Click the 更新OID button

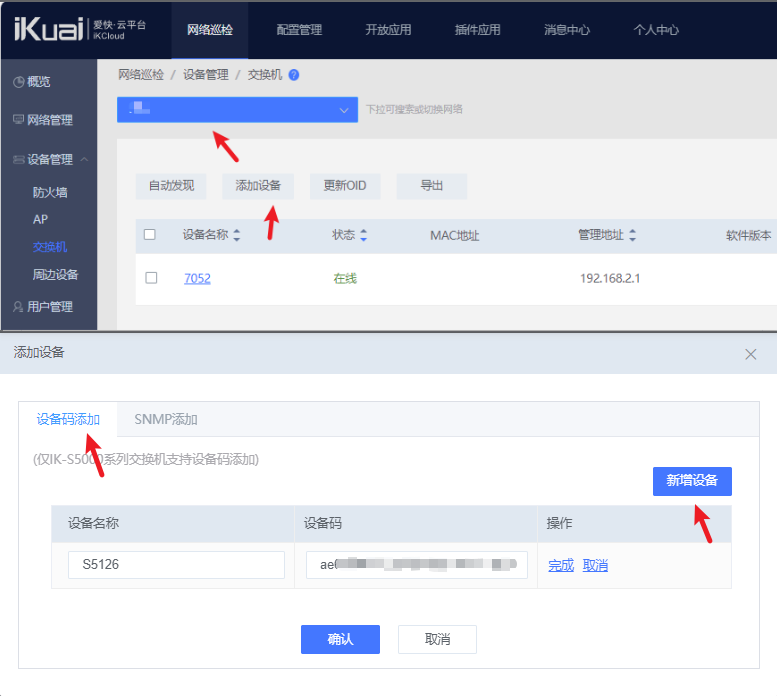click(x=345, y=186)
